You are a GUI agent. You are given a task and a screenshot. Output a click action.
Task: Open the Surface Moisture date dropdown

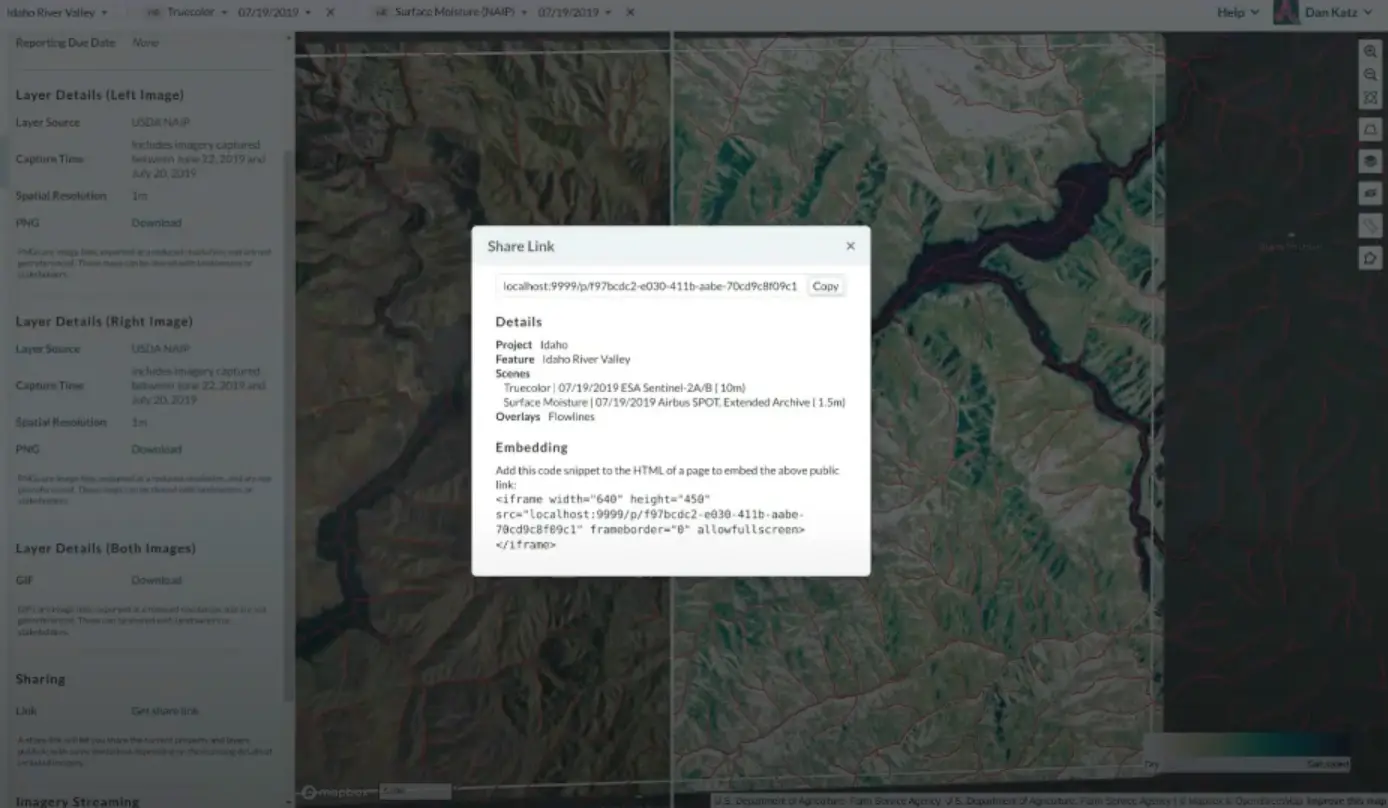575,13
